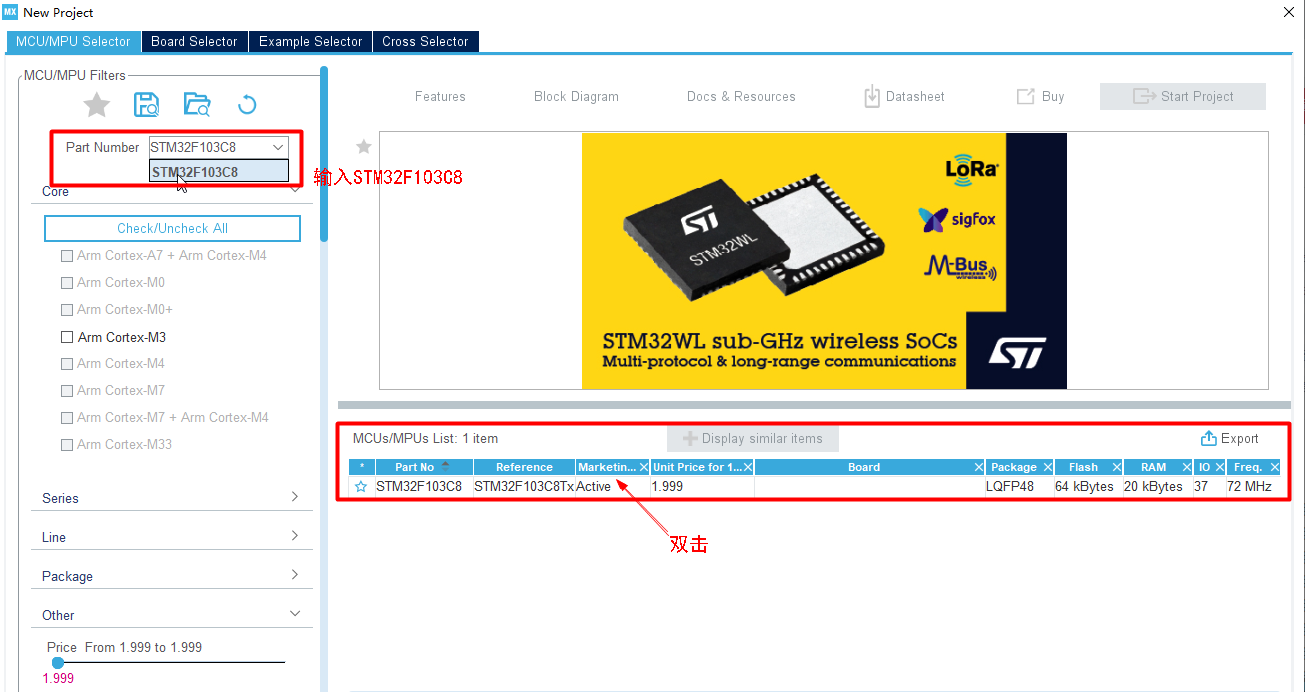Select the STM32F103C8Tx reference cell
Image resolution: width=1305 pixels, height=692 pixels.
[x=524, y=487]
